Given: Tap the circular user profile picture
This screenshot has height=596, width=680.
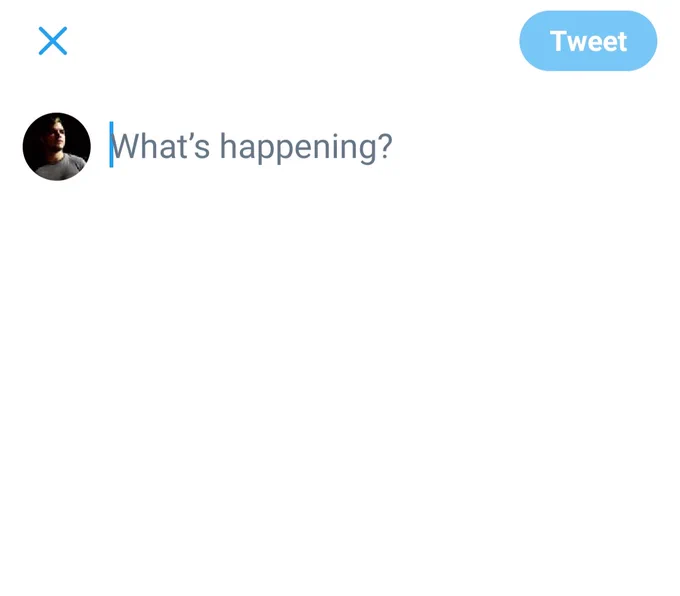Looking at the screenshot, I should (56, 147).
